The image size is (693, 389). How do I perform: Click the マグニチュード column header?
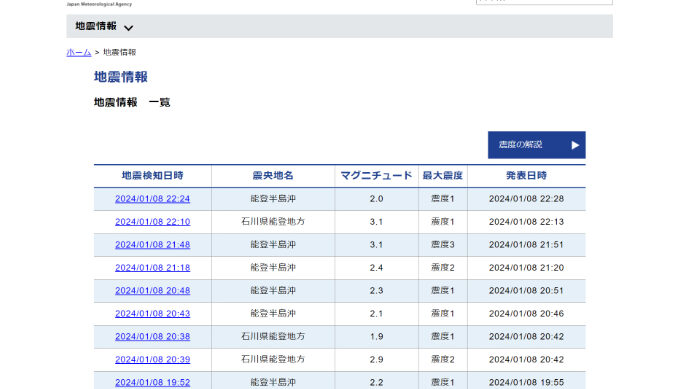coord(376,176)
